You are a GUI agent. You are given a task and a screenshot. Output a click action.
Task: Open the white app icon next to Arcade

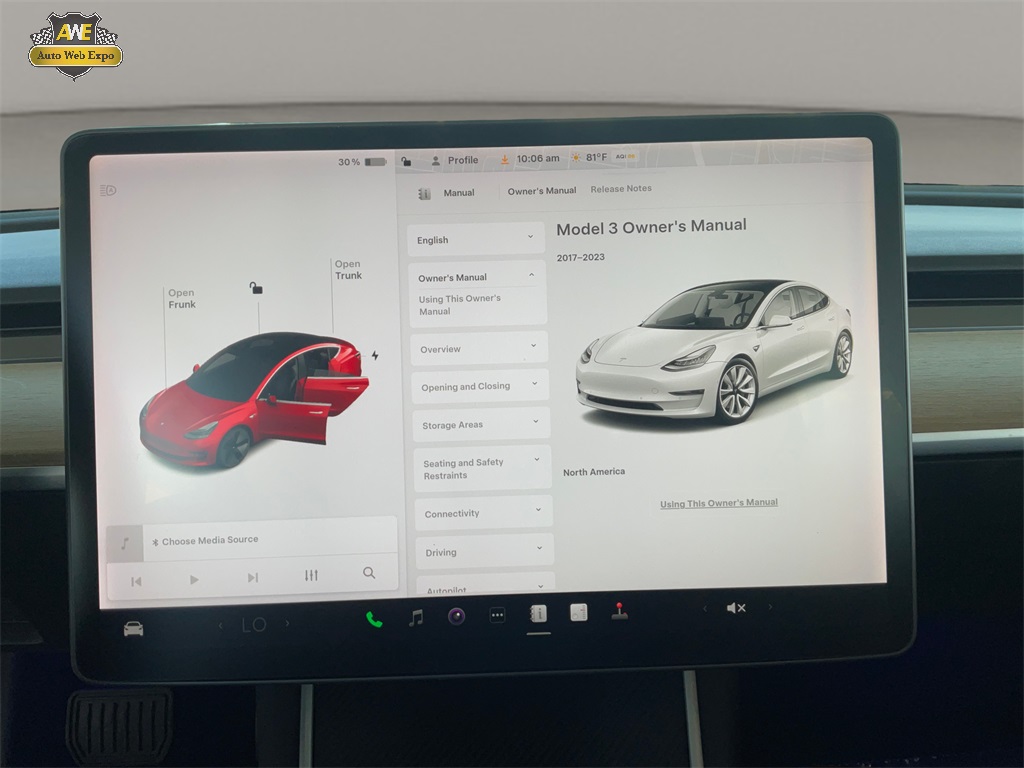click(x=579, y=613)
